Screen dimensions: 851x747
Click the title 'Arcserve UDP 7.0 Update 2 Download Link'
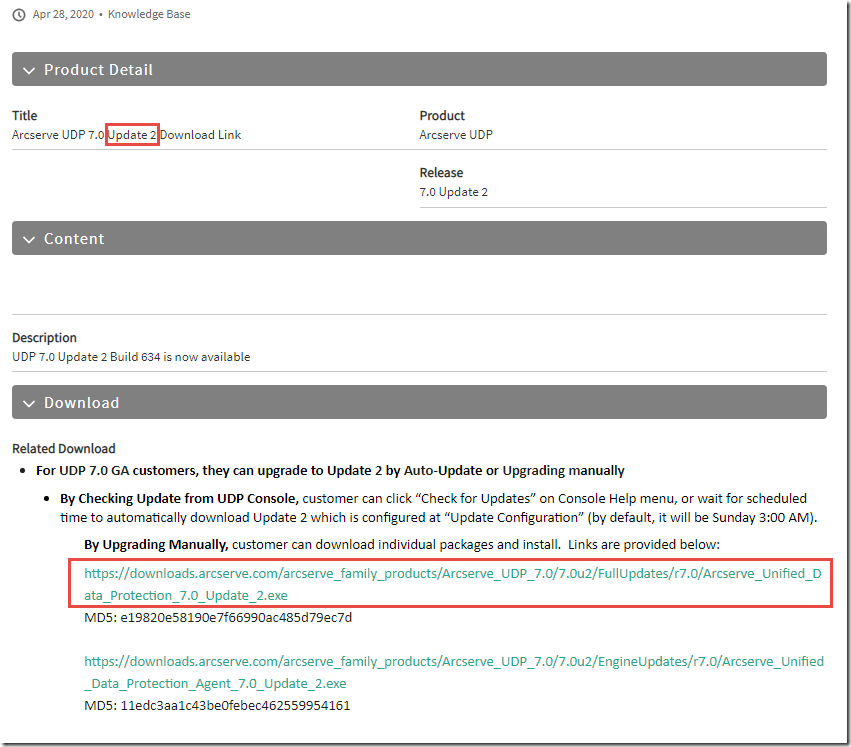(x=126, y=135)
